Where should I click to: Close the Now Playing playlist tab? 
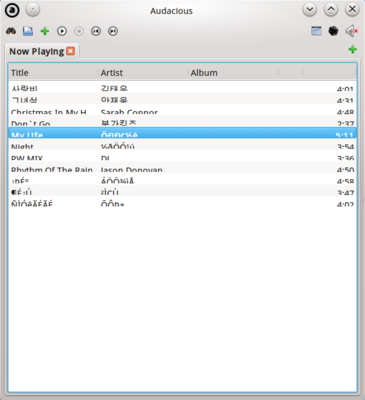(x=70, y=51)
